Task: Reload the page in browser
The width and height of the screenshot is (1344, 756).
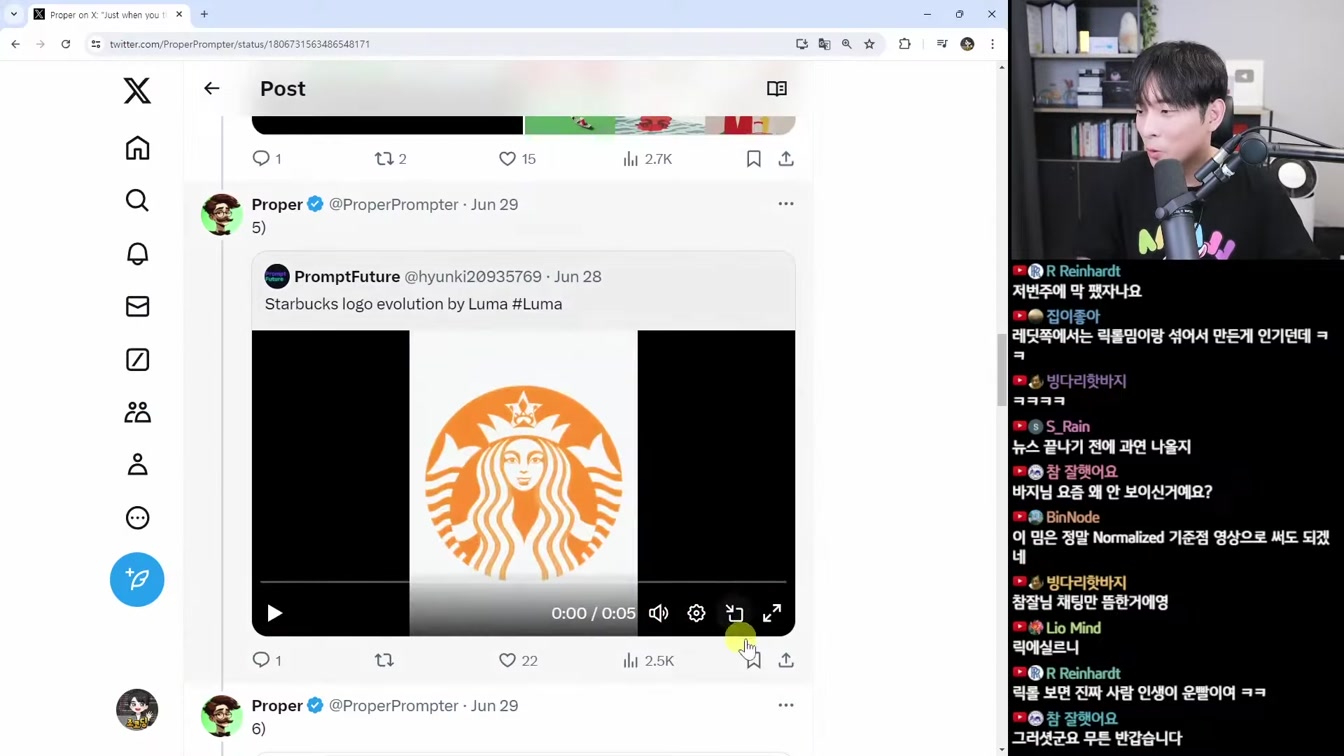Action: (66, 44)
